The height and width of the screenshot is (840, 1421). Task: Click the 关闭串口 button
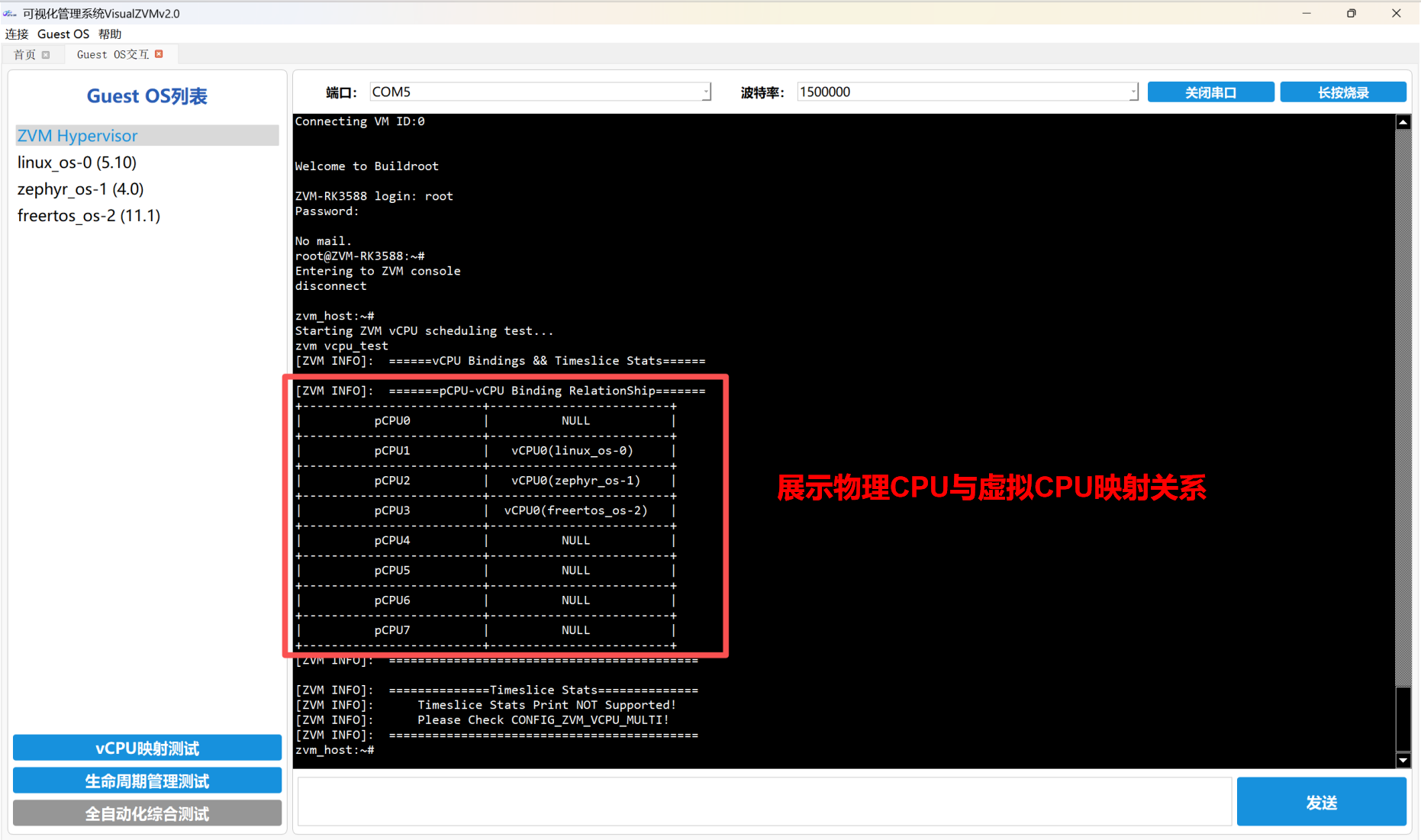click(x=1210, y=92)
